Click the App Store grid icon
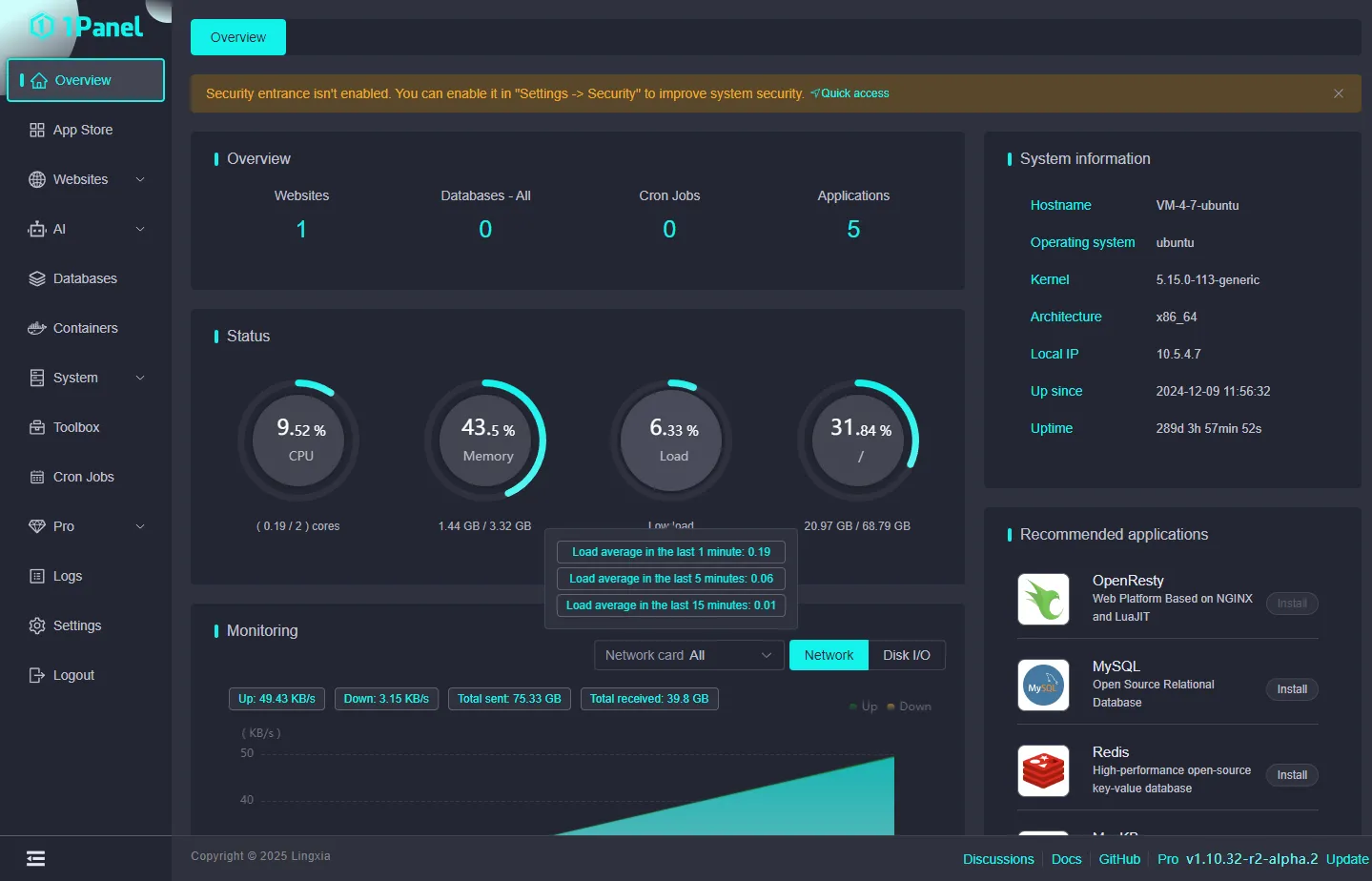The width and height of the screenshot is (1372, 881). pyautogui.click(x=37, y=130)
